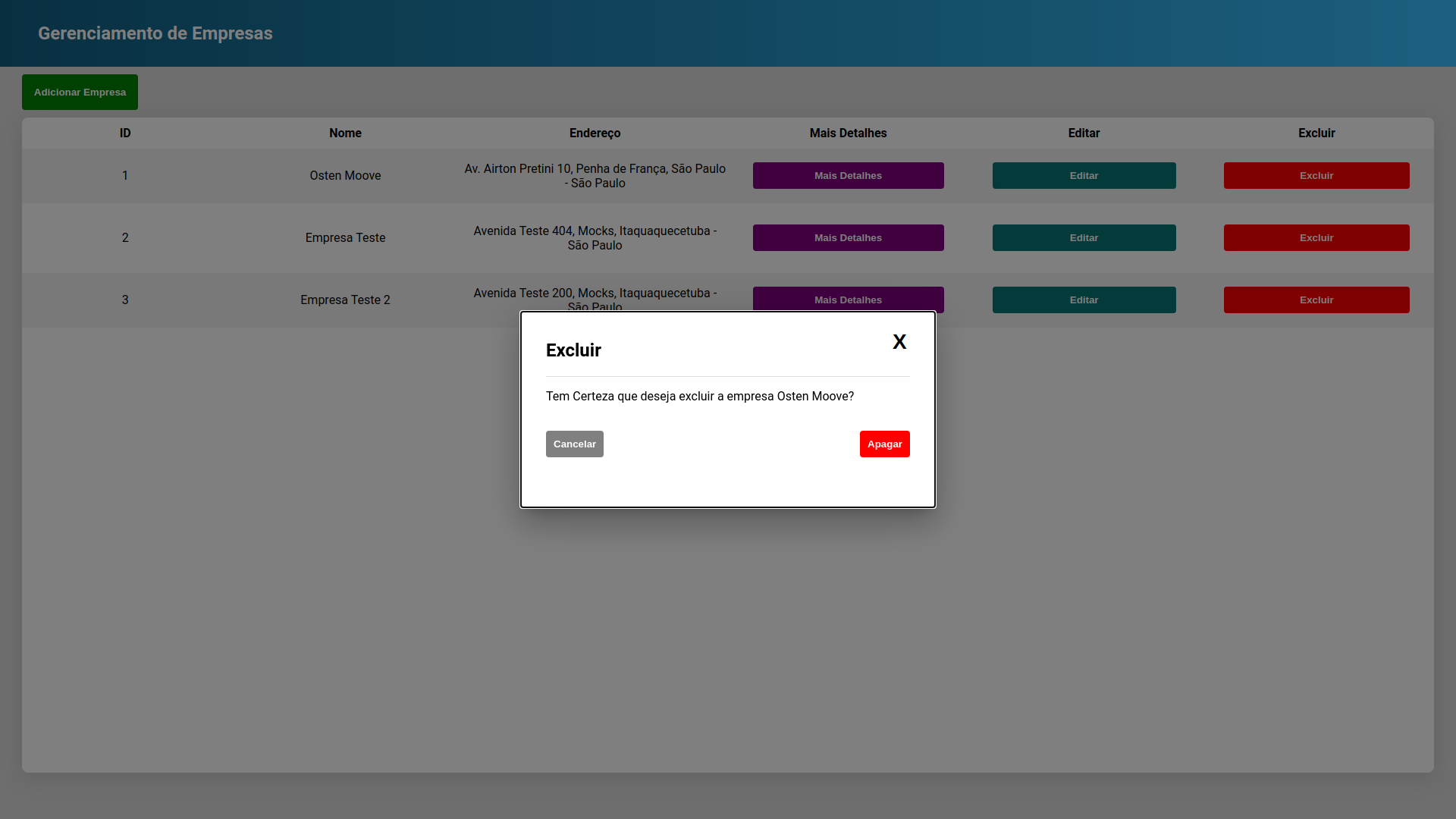This screenshot has height=819, width=1456.
Task: Select the Osten Moove name cell
Action: 345,176
